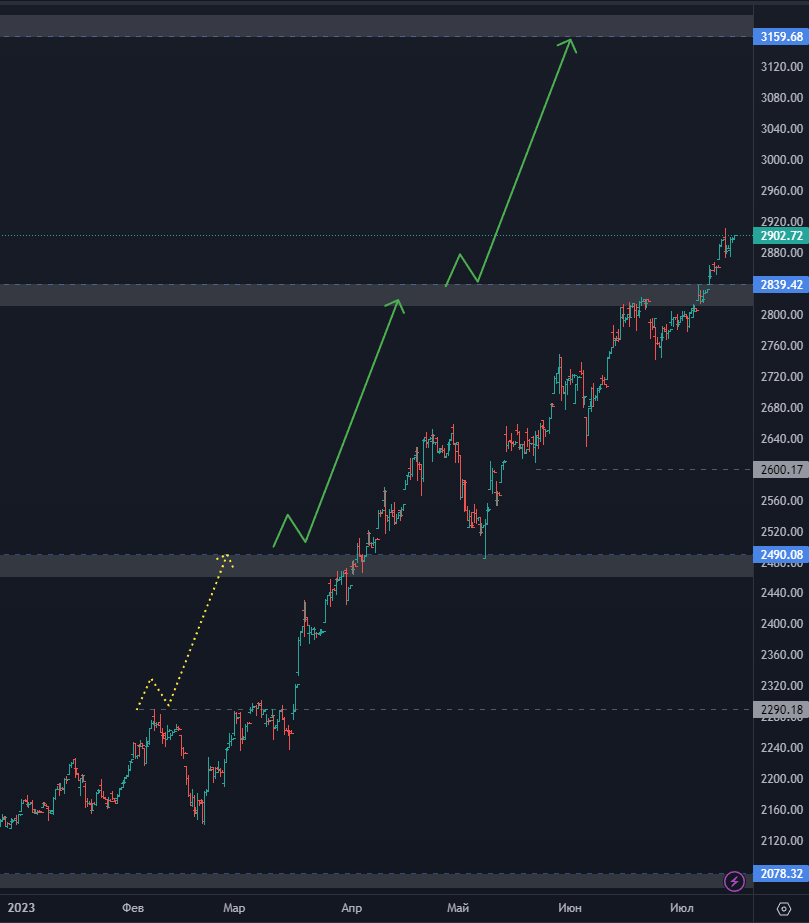
Task: Click the Июл month label
Action: 681,908
